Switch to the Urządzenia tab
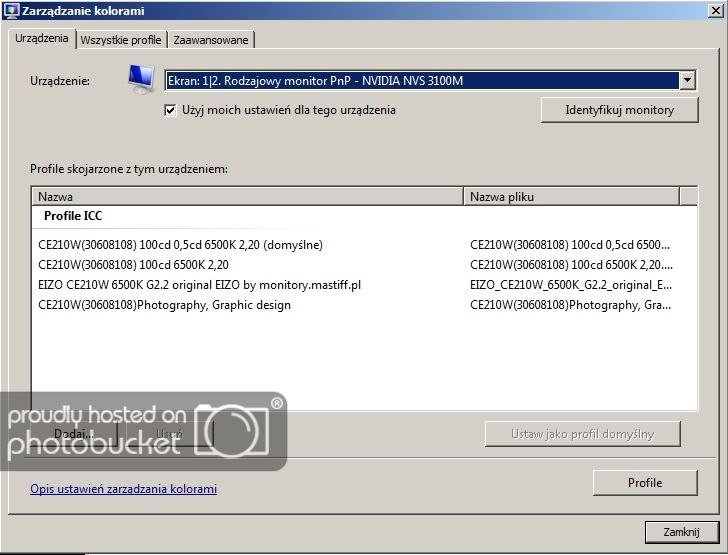The width and height of the screenshot is (728, 555). click(41, 38)
